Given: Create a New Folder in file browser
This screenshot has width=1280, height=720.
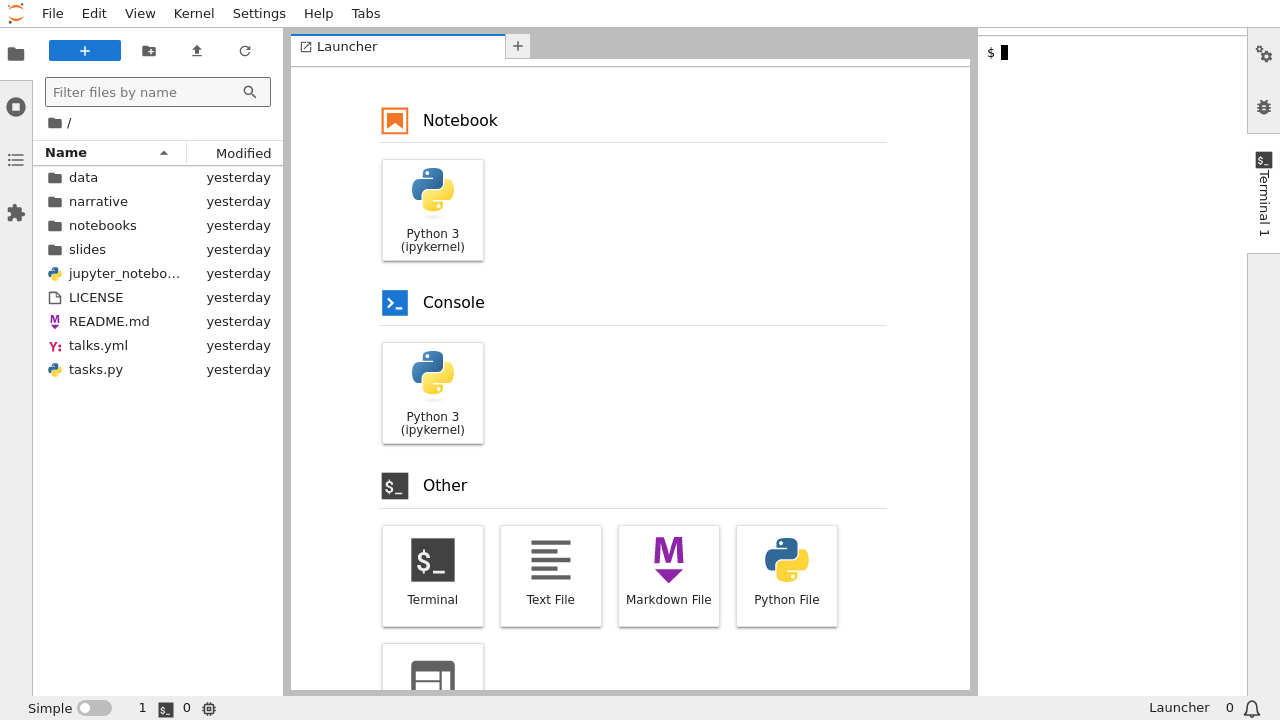Looking at the screenshot, I should click(149, 51).
